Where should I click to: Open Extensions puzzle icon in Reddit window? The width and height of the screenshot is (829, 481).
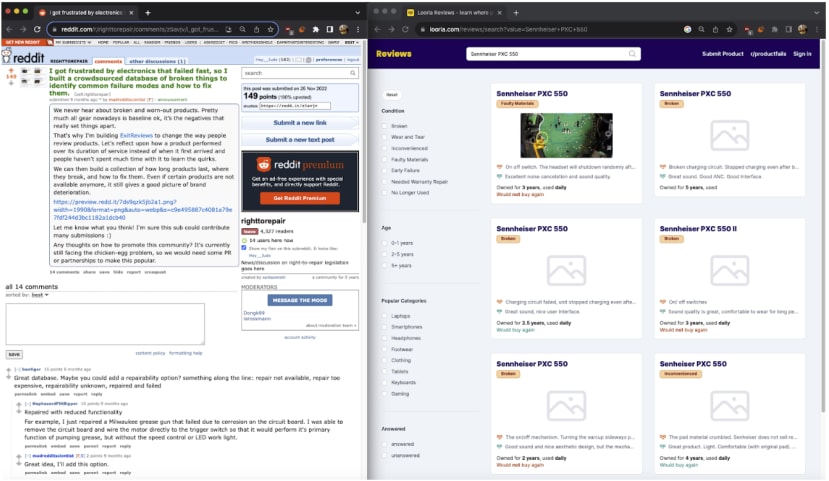click(x=316, y=29)
